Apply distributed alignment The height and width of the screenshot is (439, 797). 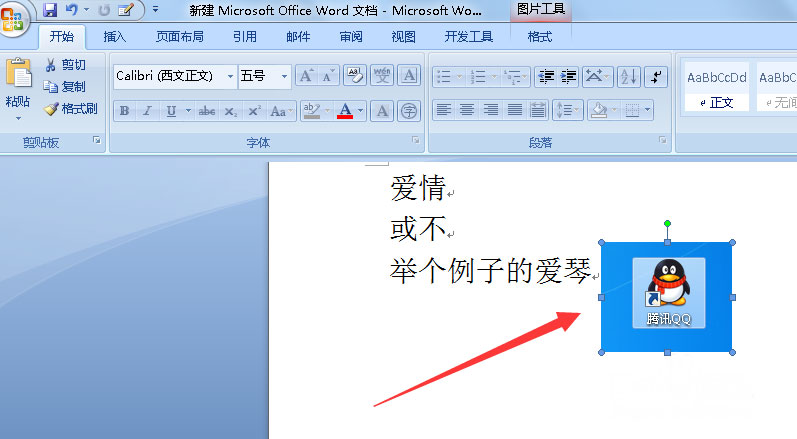coord(538,110)
